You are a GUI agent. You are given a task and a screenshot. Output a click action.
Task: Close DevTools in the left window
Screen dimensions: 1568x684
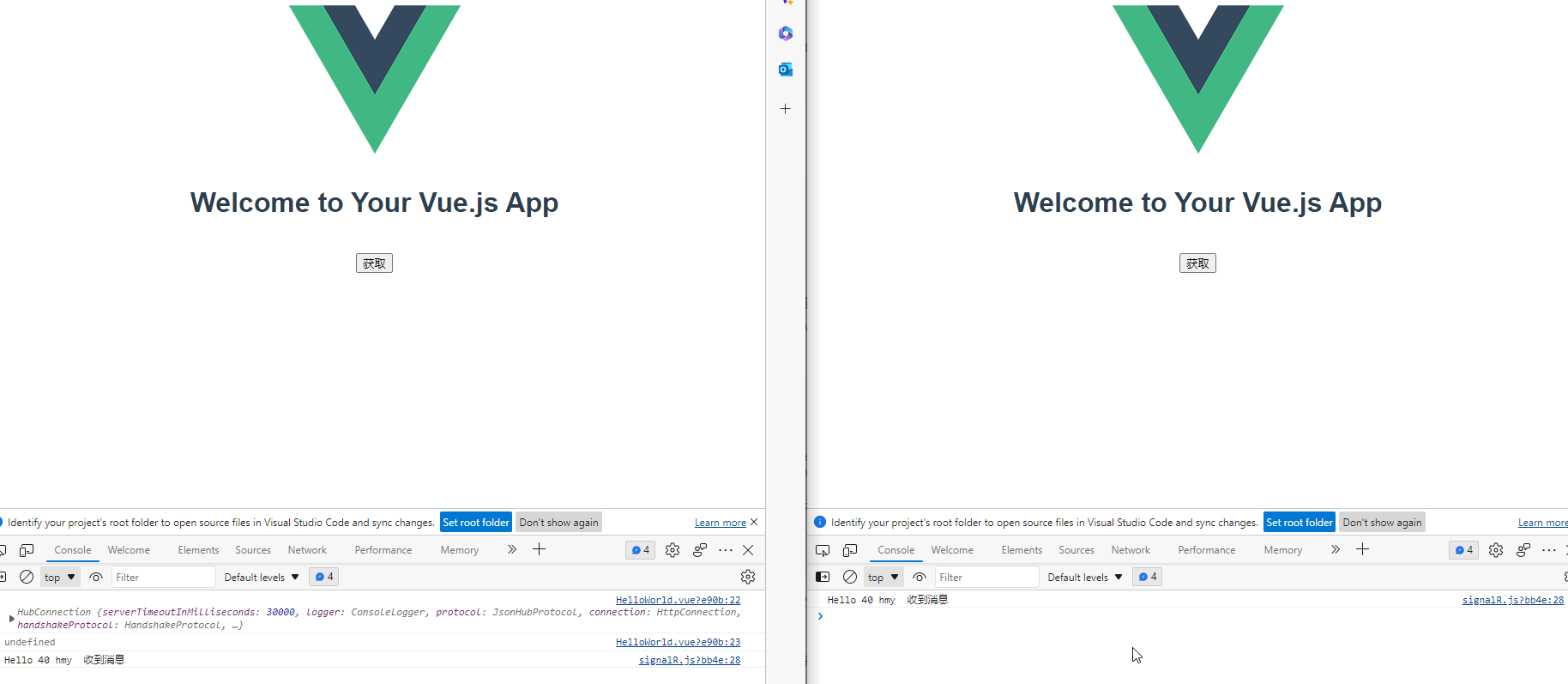tap(748, 550)
